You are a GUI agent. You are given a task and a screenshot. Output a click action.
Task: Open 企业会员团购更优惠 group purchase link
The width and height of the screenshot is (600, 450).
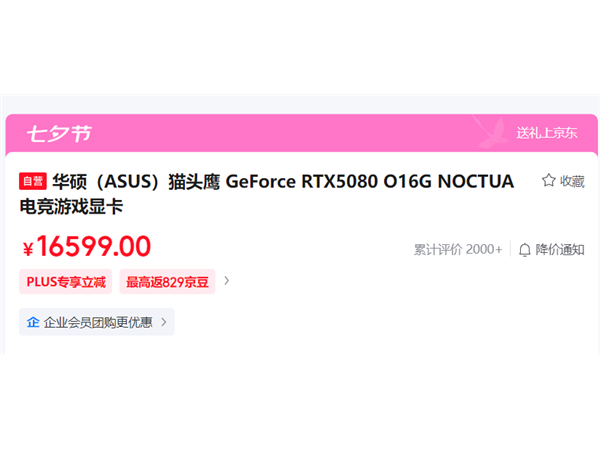pyautogui.click(x=97, y=322)
